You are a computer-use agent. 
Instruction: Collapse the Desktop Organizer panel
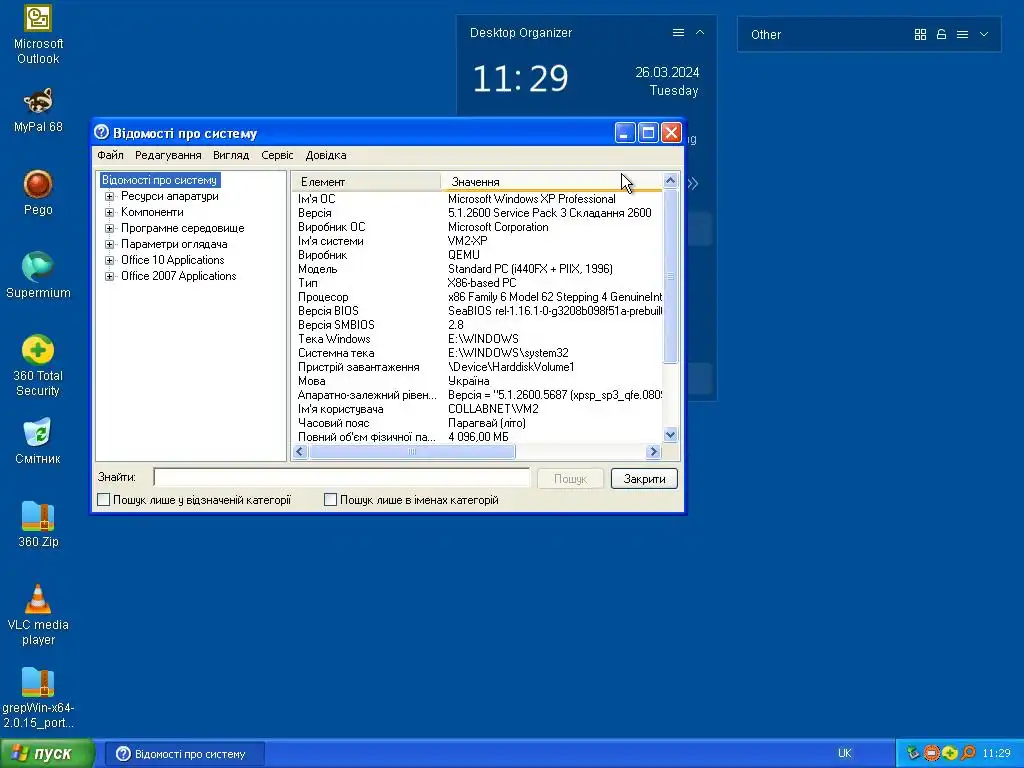click(700, 33)
